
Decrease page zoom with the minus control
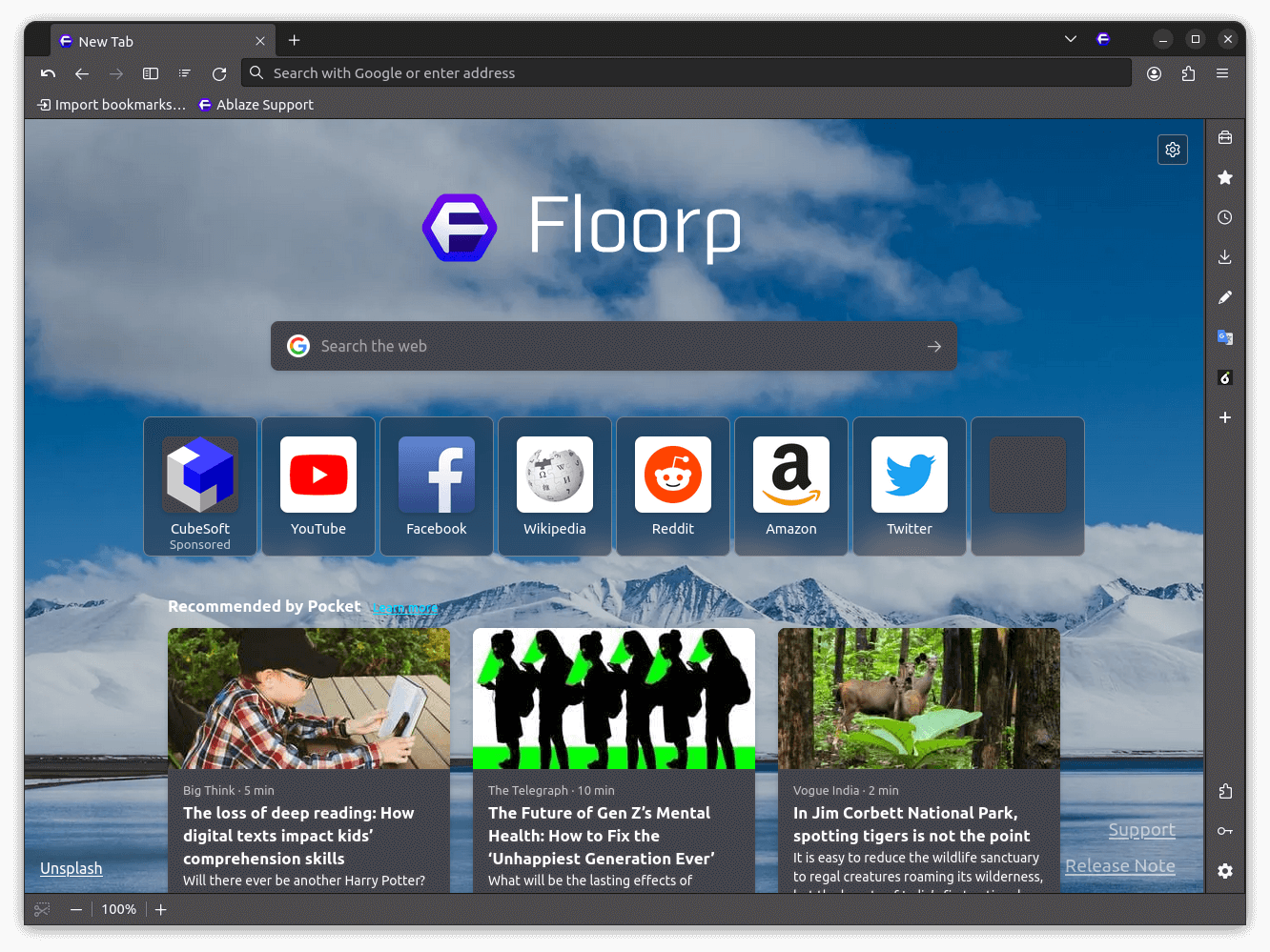pos(76,909)
